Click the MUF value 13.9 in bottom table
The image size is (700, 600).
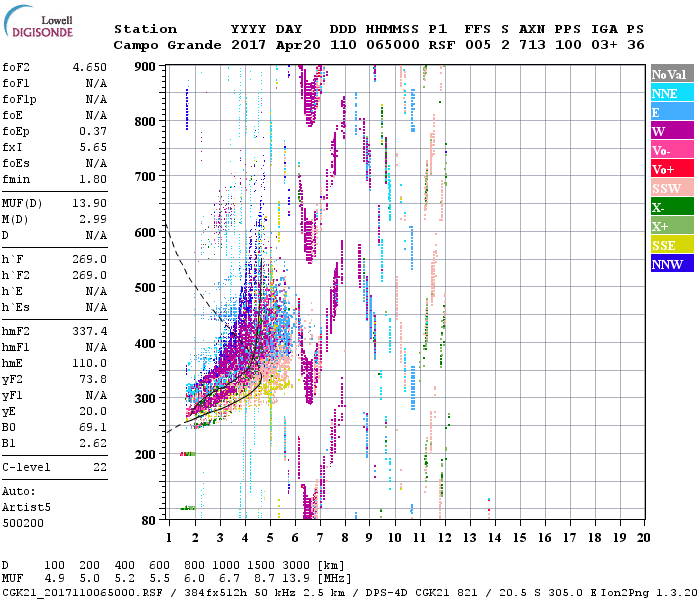[296, 578]
